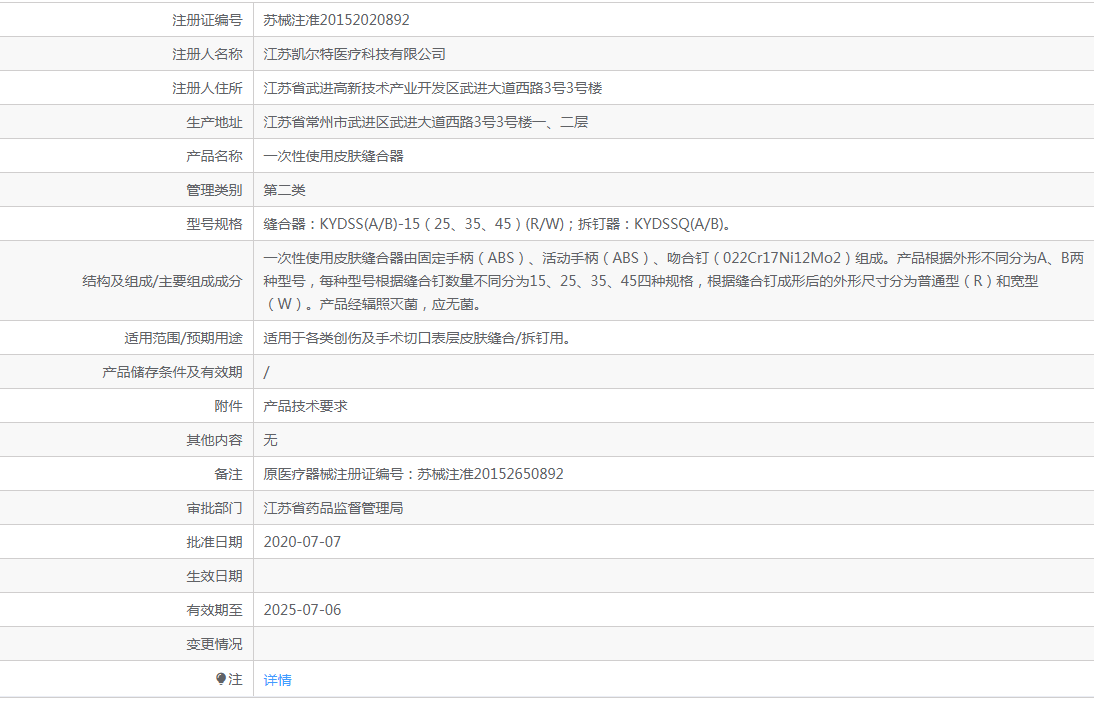Viewport: 1094px width, 704px height.
Task: Click the lightbulb icon beside the 注 label
Action: pos(220,679)
